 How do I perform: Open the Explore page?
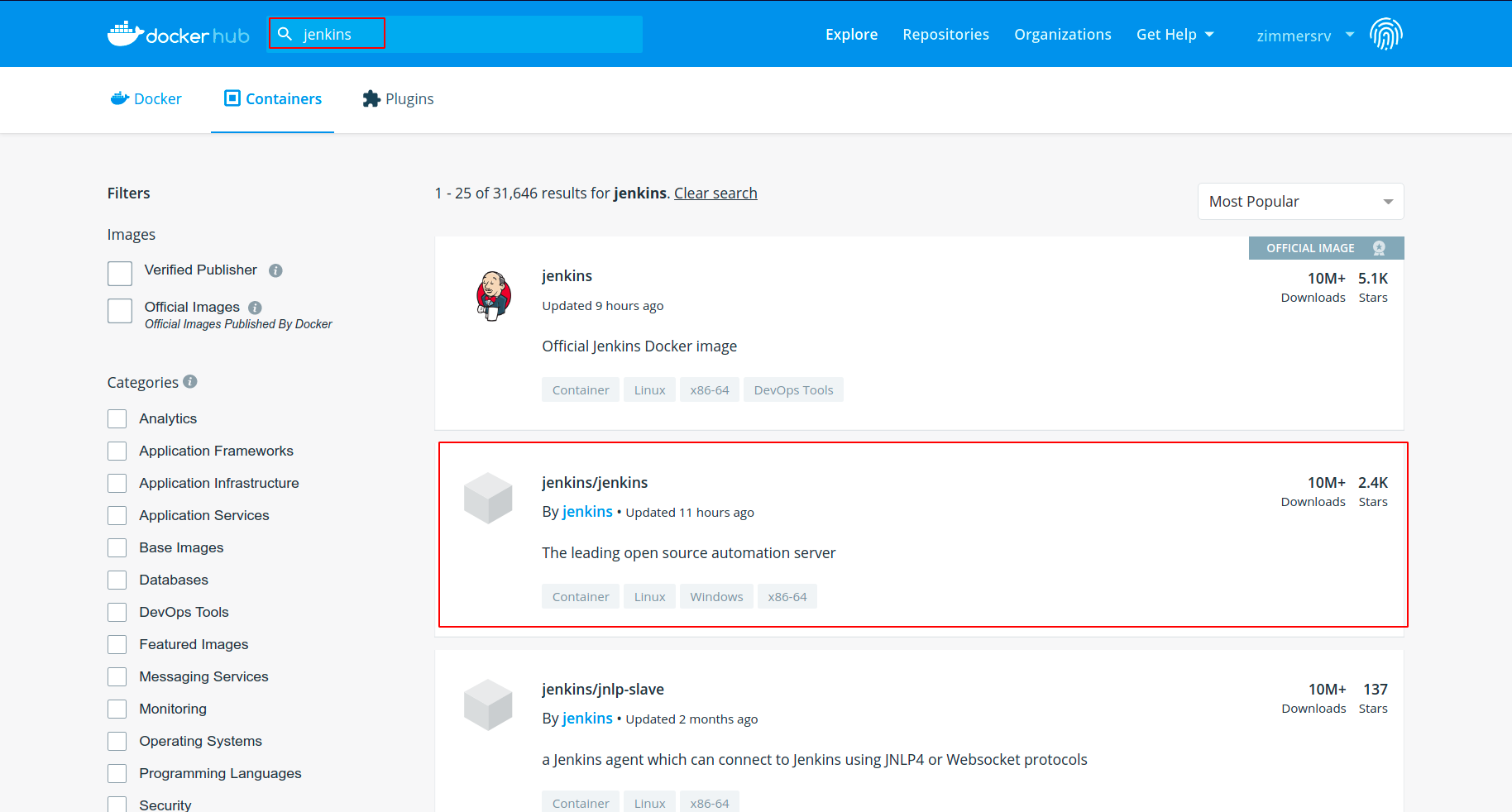(x=851, y=35)
